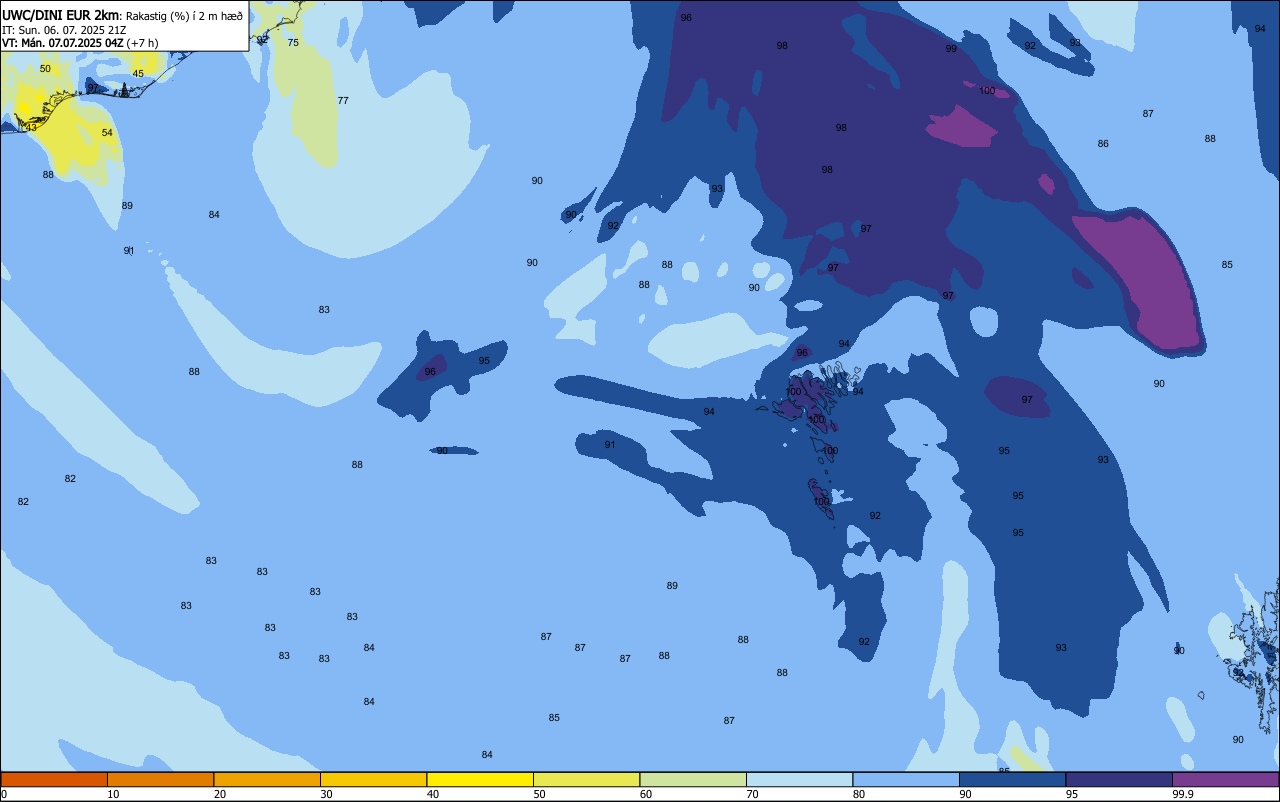Click the legend tick label '10'

[x=113, y=794]
